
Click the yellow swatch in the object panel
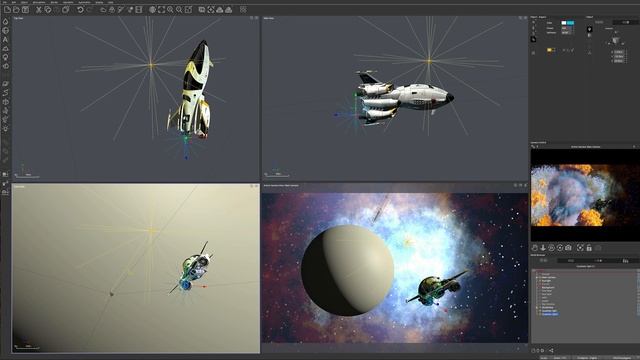[550, 50]
